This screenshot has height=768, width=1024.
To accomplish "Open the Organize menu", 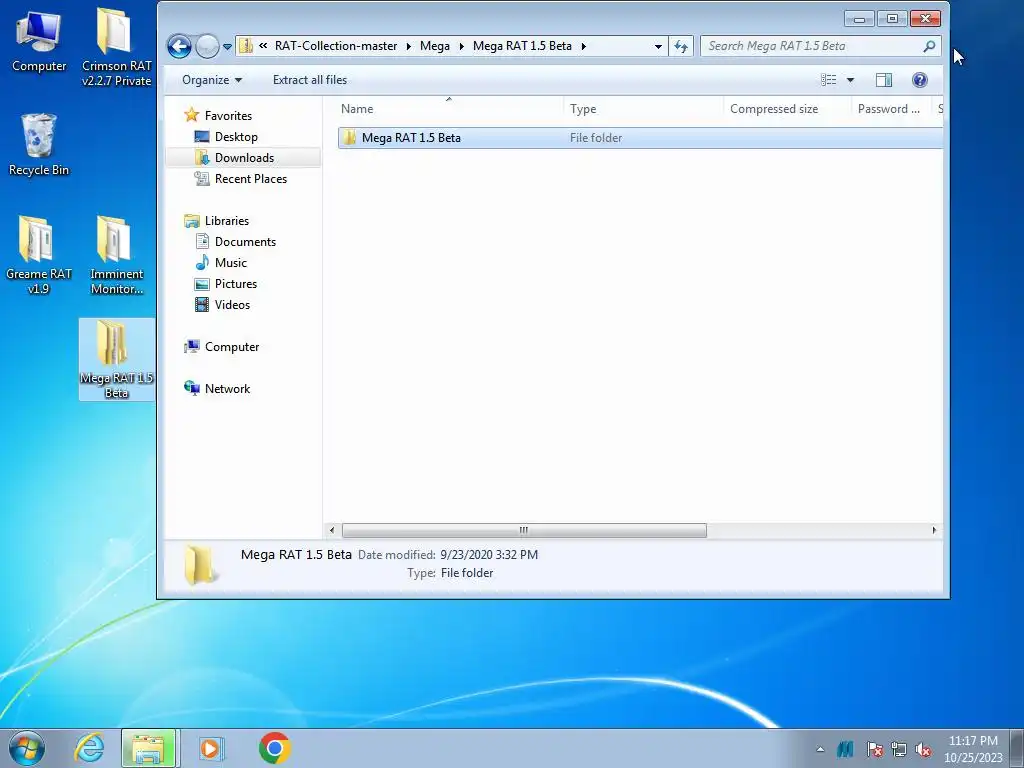I will [x=212, y=80].
